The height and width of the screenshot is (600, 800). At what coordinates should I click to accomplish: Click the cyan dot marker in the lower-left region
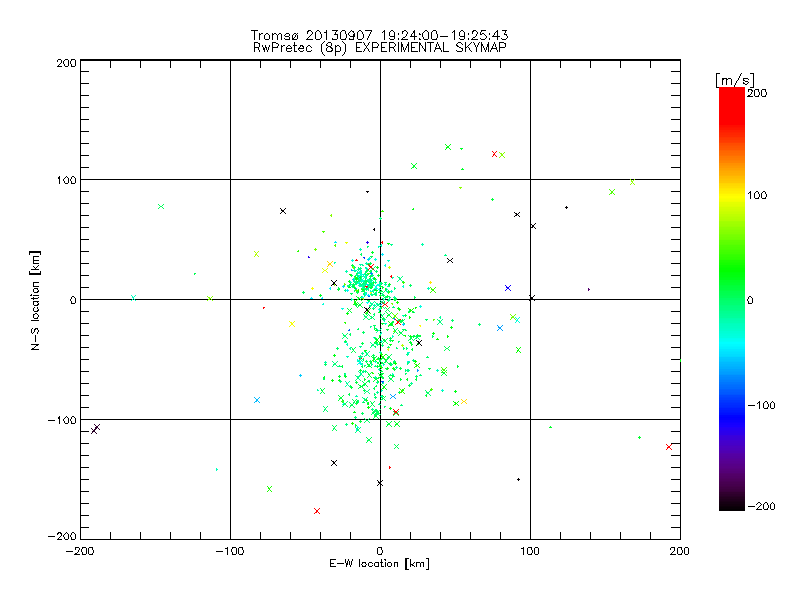pos(217,469)
